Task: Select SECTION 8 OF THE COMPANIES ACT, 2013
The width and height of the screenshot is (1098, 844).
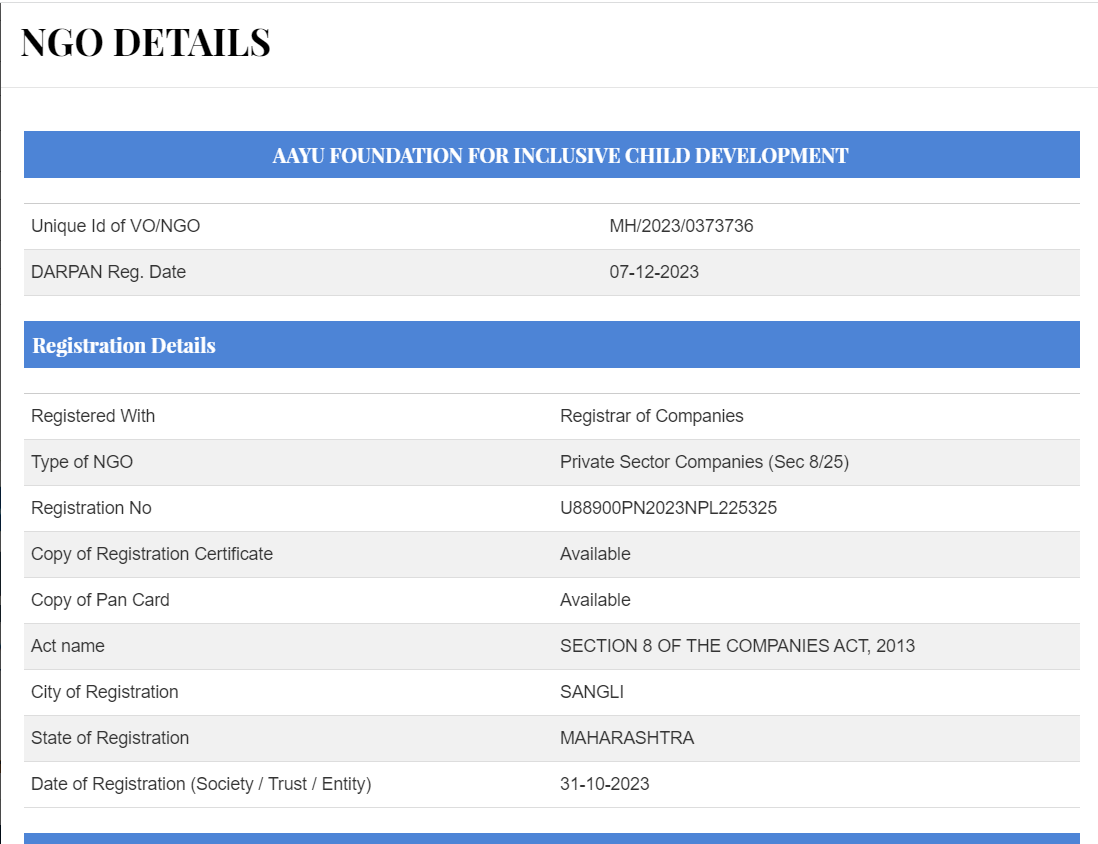Action: point(737,646)
